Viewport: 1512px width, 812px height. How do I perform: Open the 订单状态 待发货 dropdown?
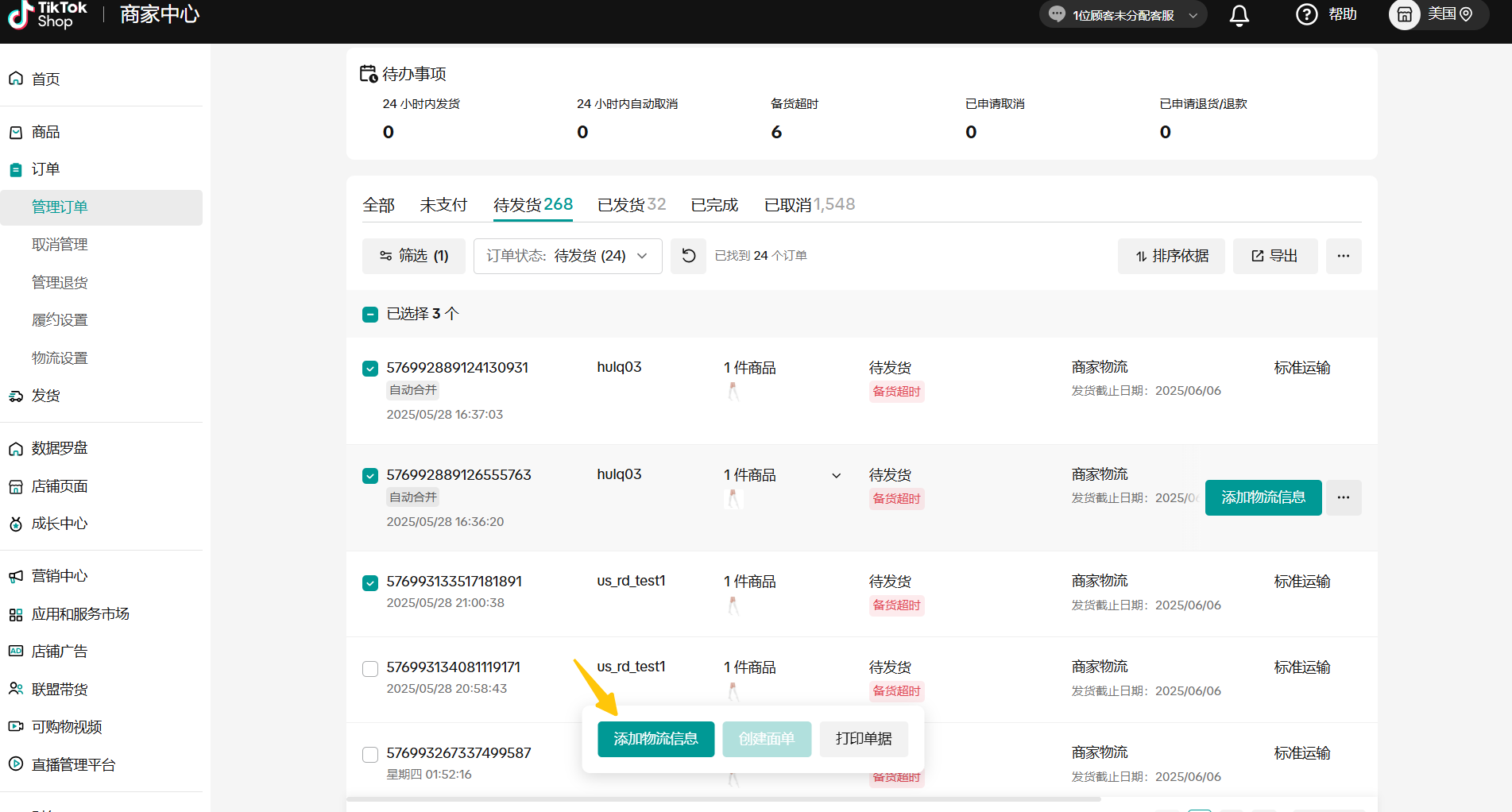click(567, 256)
